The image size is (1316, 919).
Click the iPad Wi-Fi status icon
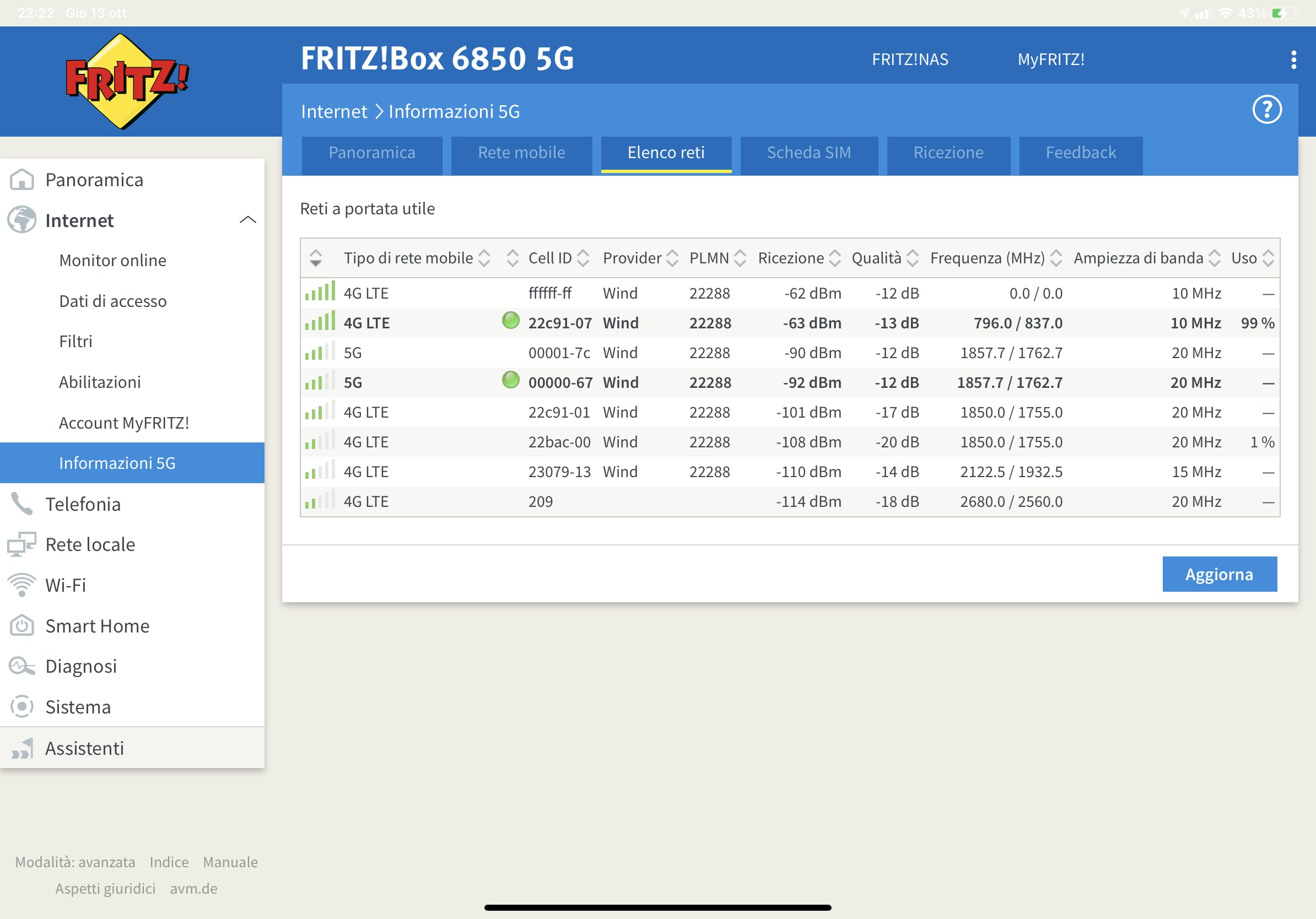click(x=1225, y=13)
